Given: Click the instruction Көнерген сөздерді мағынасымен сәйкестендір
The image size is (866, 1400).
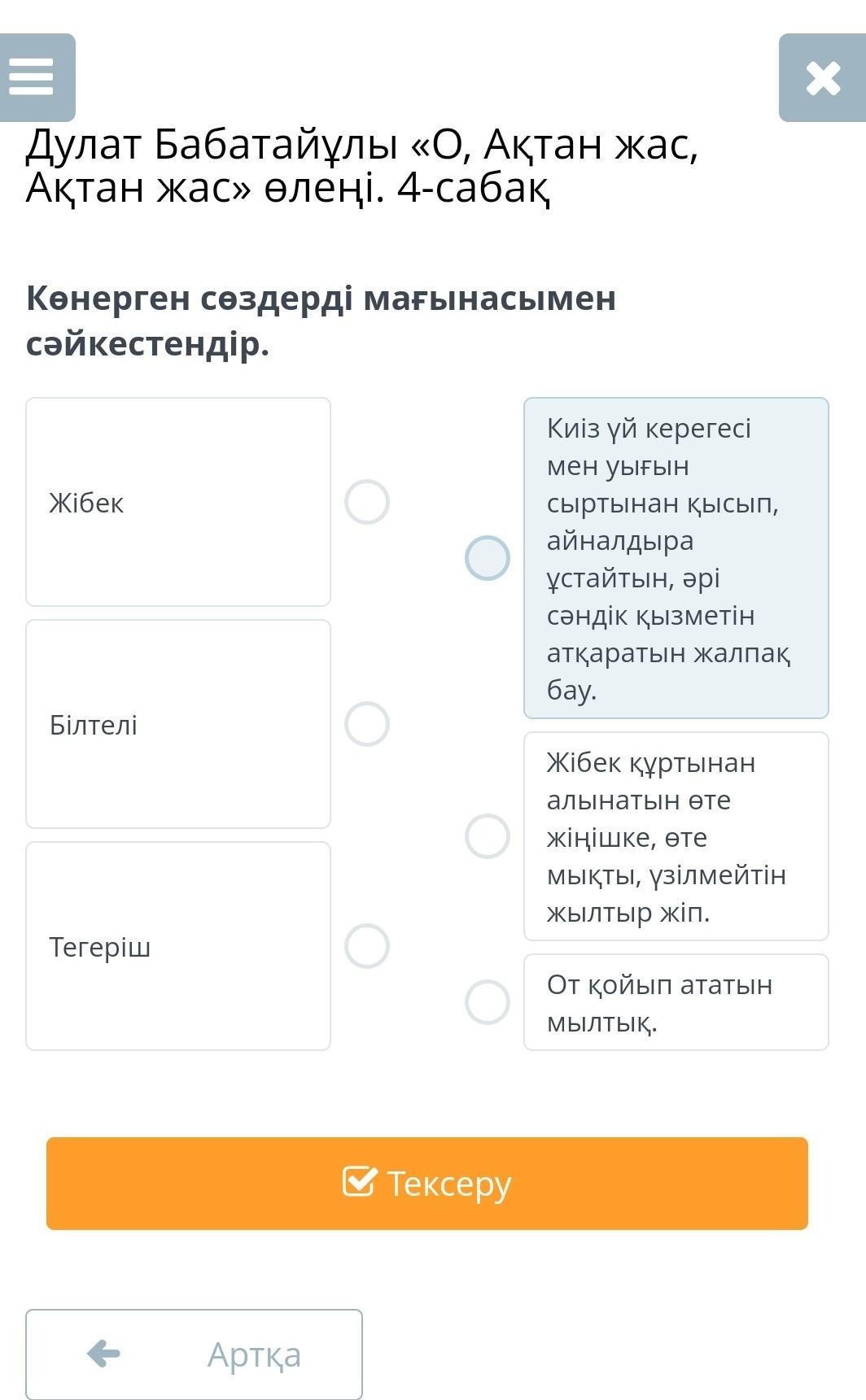Looking at the screenshot, I should tap(321, 321).
